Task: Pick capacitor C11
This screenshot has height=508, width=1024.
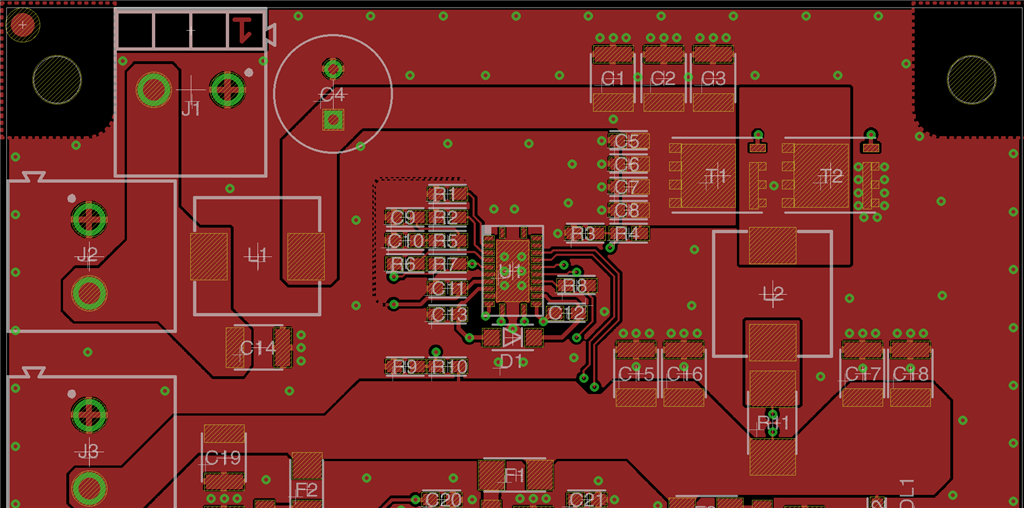Action: pyautogui.click(x=447, y=288)
